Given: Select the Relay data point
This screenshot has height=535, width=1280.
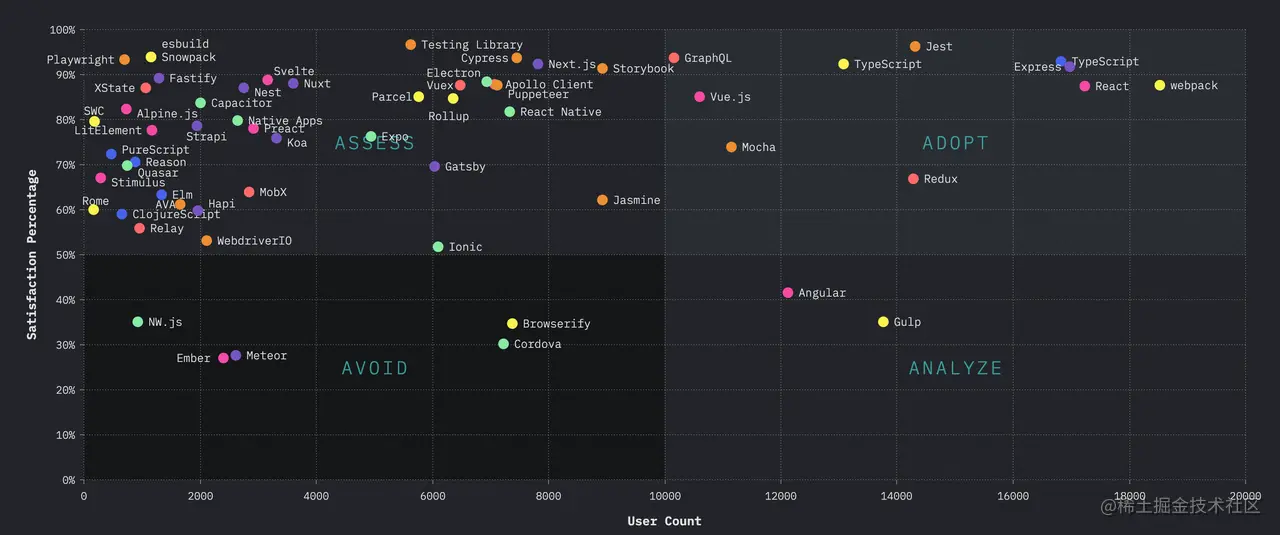Looking at the screenshot, I should point(139,229).
